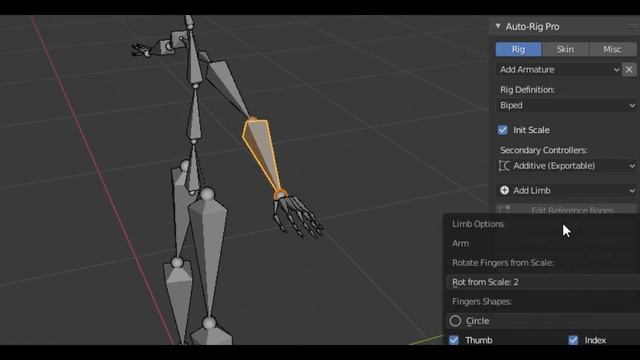The width and height of the screenshot is (640, 360).
Task: Click the plus icon on Add Limb
Action: (504, 190)
